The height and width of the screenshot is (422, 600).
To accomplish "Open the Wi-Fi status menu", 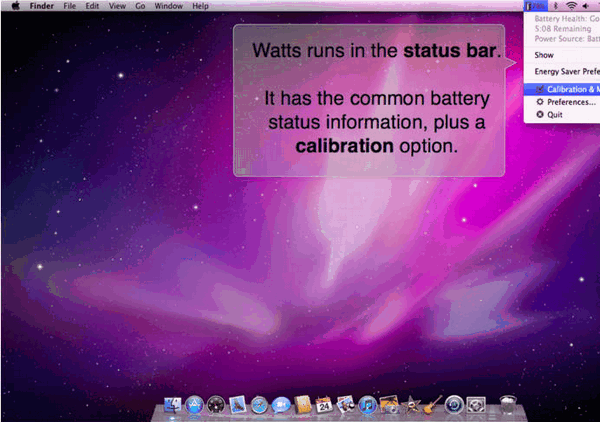I will pos(571,6).
